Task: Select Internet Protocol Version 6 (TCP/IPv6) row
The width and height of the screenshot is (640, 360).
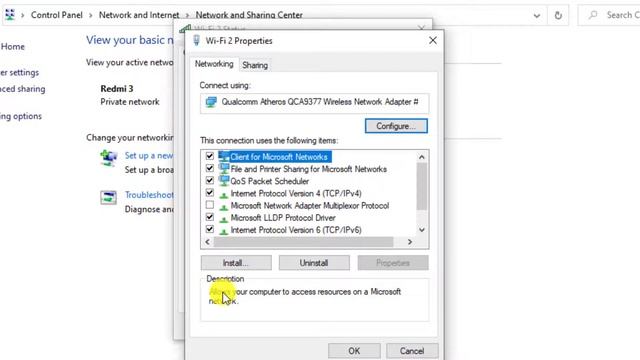Action: pyautogui.click(x=296, y=230)
